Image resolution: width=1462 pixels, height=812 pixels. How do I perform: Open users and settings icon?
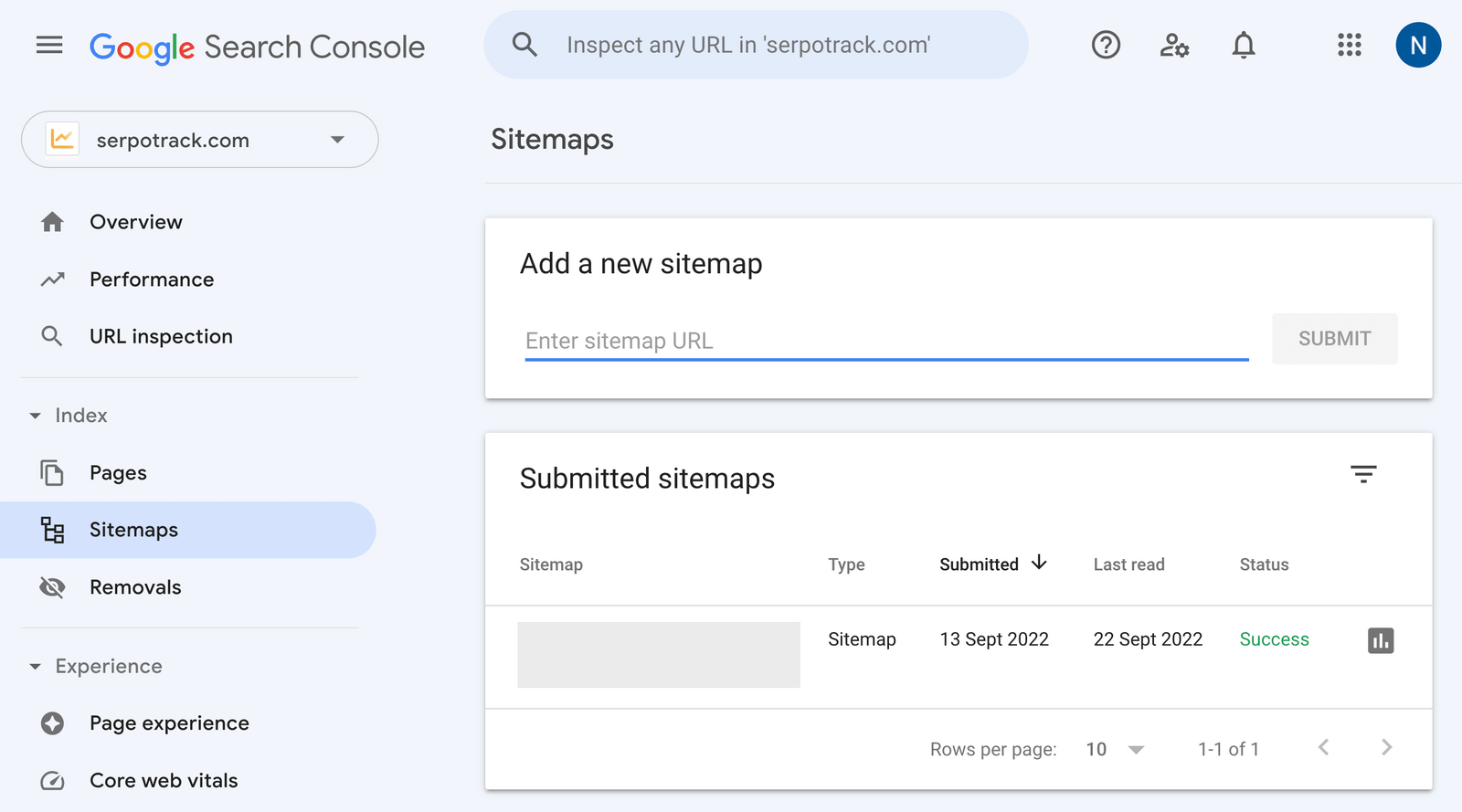pos(1174,45)
